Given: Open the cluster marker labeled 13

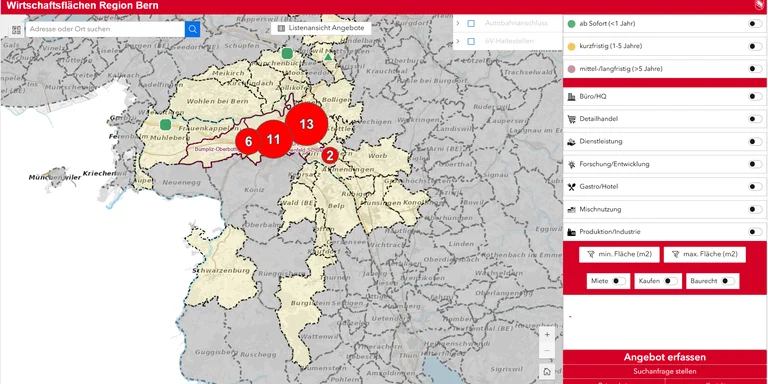Looking at the screenshot, I should (307, 124).
